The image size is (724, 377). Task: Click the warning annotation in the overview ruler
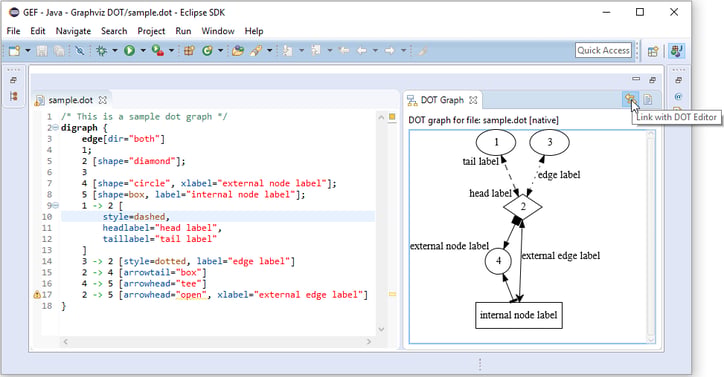392,294
